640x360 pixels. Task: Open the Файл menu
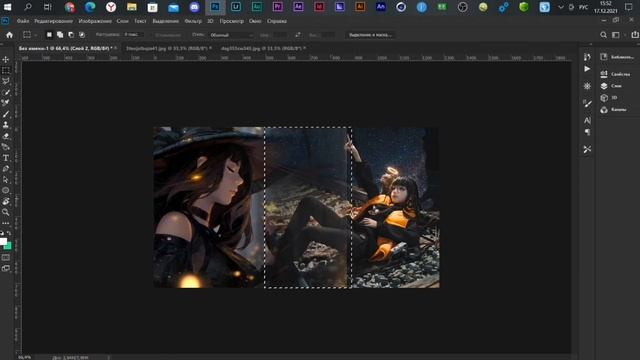[x=23, y=21]
